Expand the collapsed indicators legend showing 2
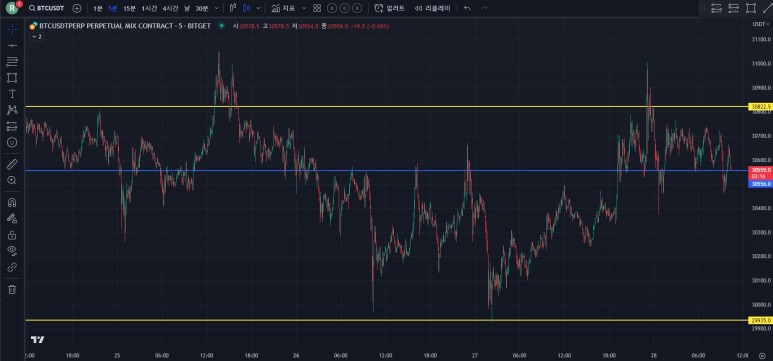Image resolution: width=773 pixels, height=361 pixels. coord(36,36)
